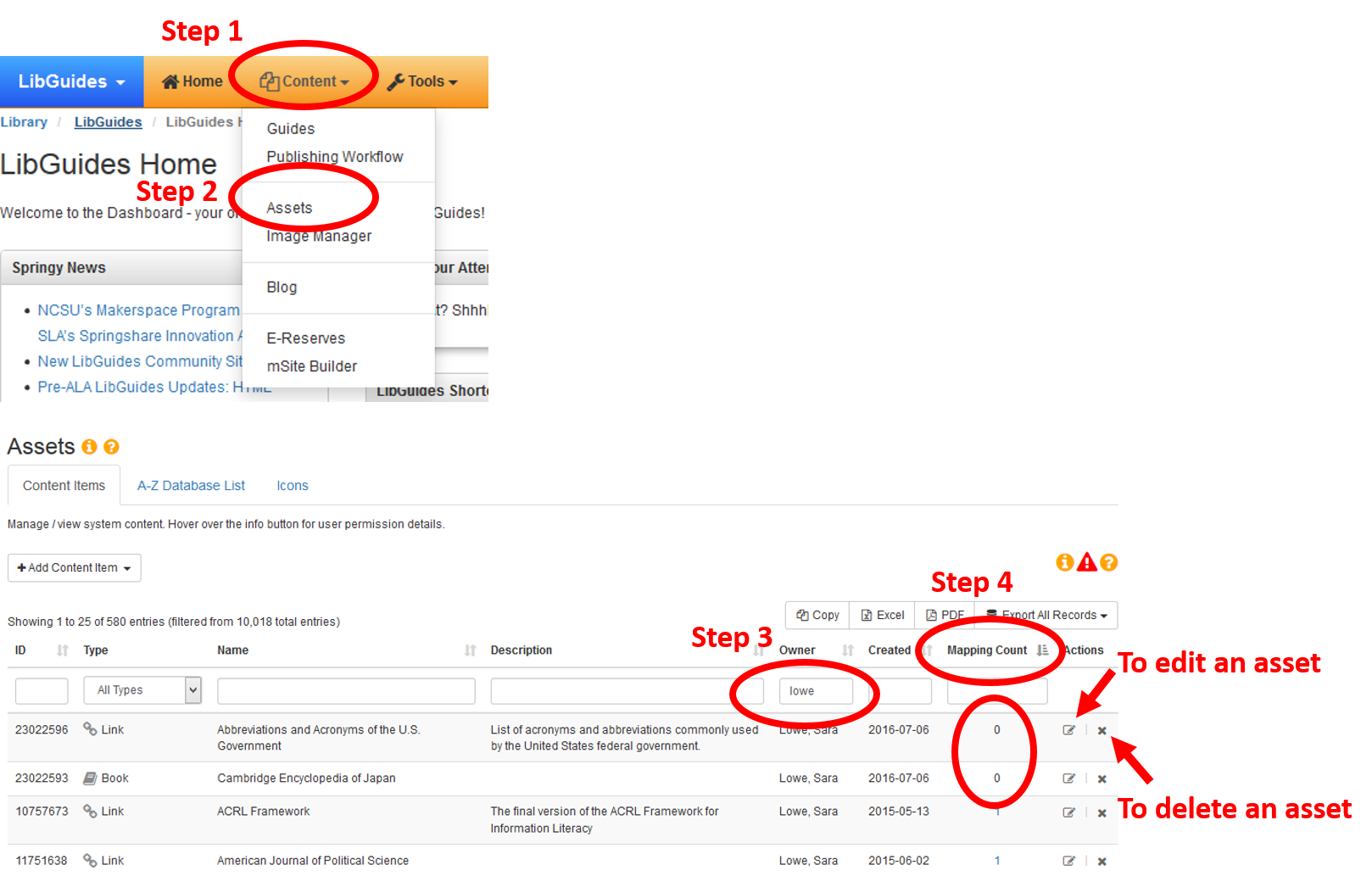Follow the LibGuides breadcrumb link
The width and height of the screenshot is (1372, 876).
pyautogui.click(x=108, y=122)
